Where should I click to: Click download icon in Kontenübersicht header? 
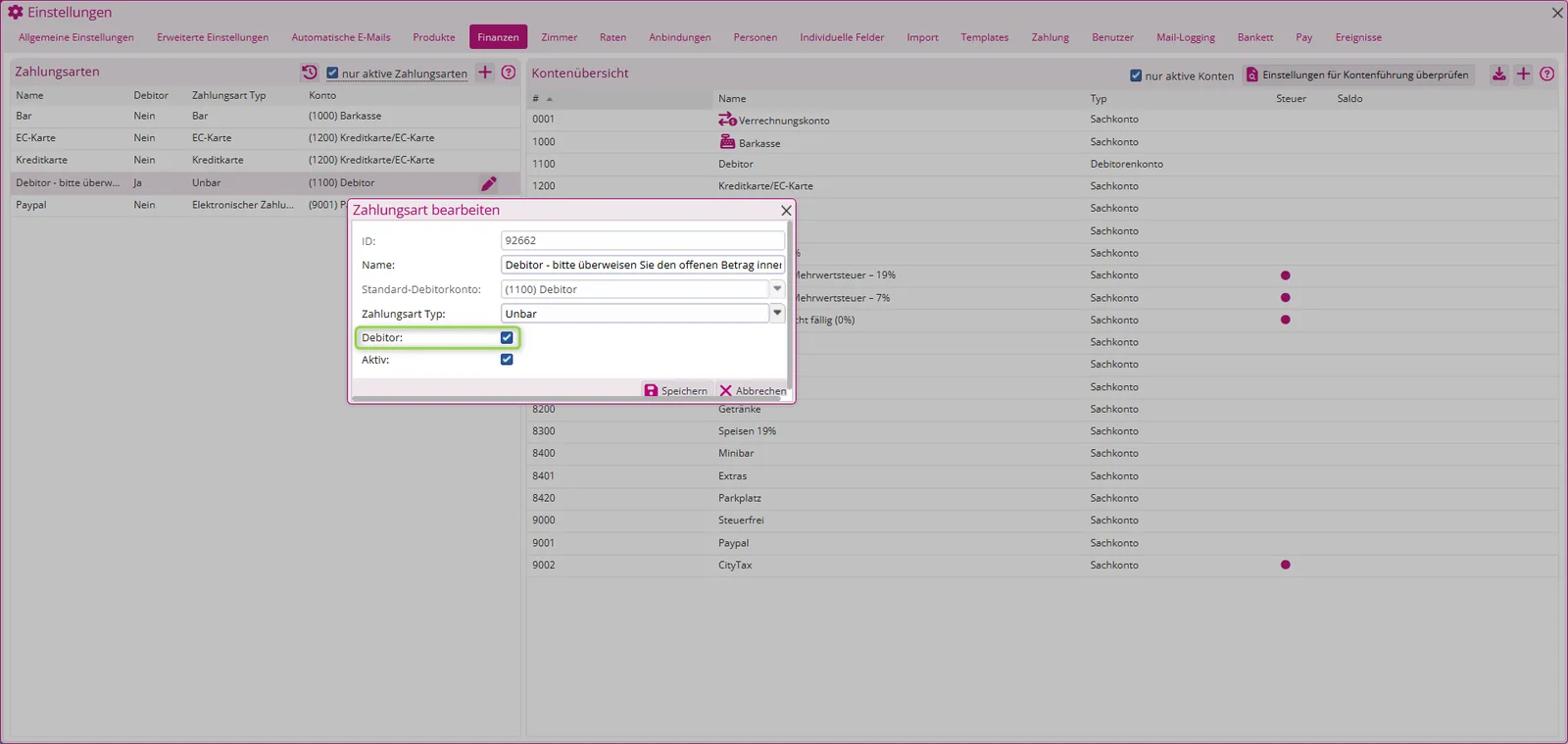pyautogui.click(x=1499, y=74)
